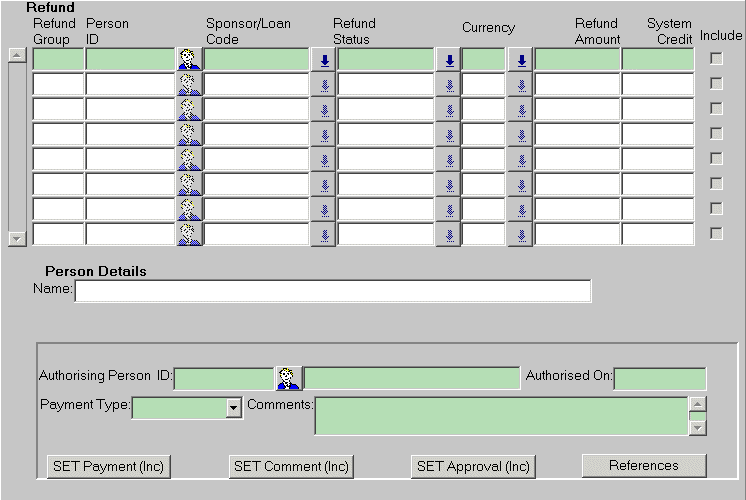Click SET Comment (Inc) button
Viewport: 746px width, 500px height.
(291, 466)
